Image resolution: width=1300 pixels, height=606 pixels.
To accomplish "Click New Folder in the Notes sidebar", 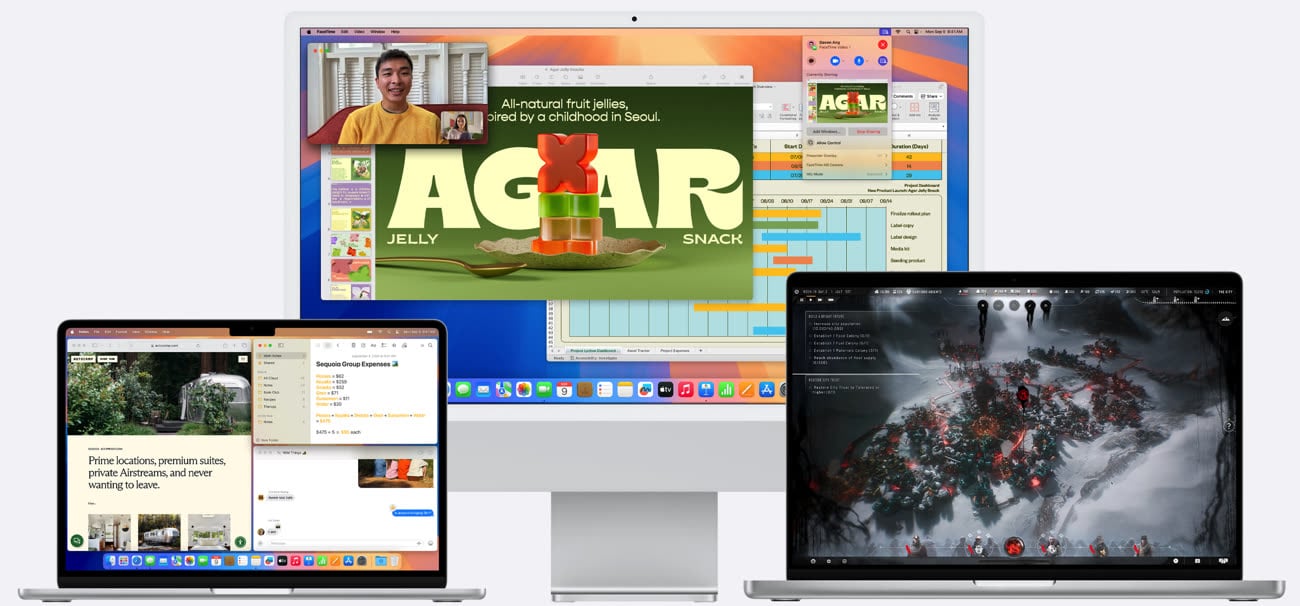I will [267, 440].
